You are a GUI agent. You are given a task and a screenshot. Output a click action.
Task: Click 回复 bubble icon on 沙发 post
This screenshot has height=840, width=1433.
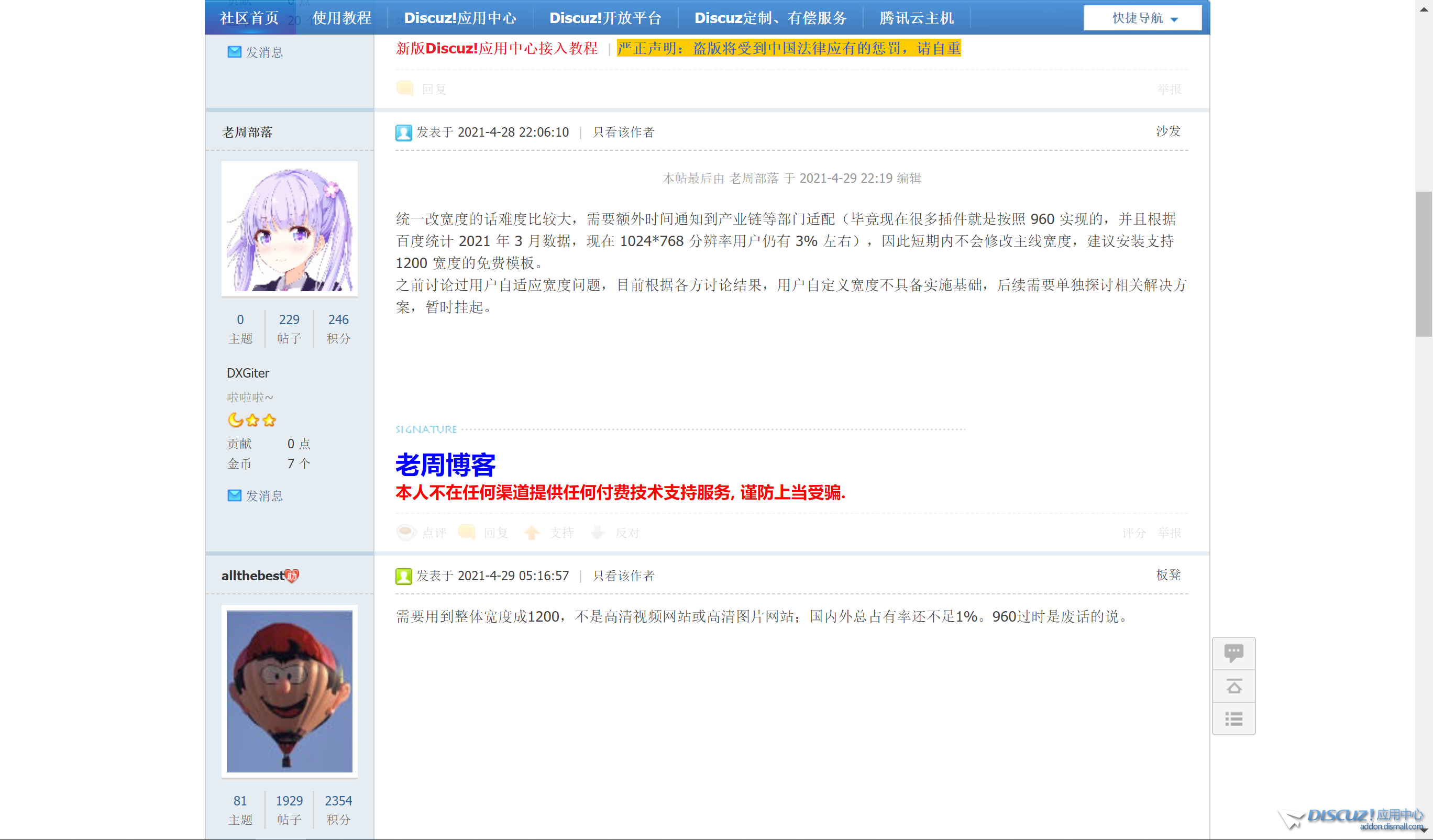(x=467, y=532)
